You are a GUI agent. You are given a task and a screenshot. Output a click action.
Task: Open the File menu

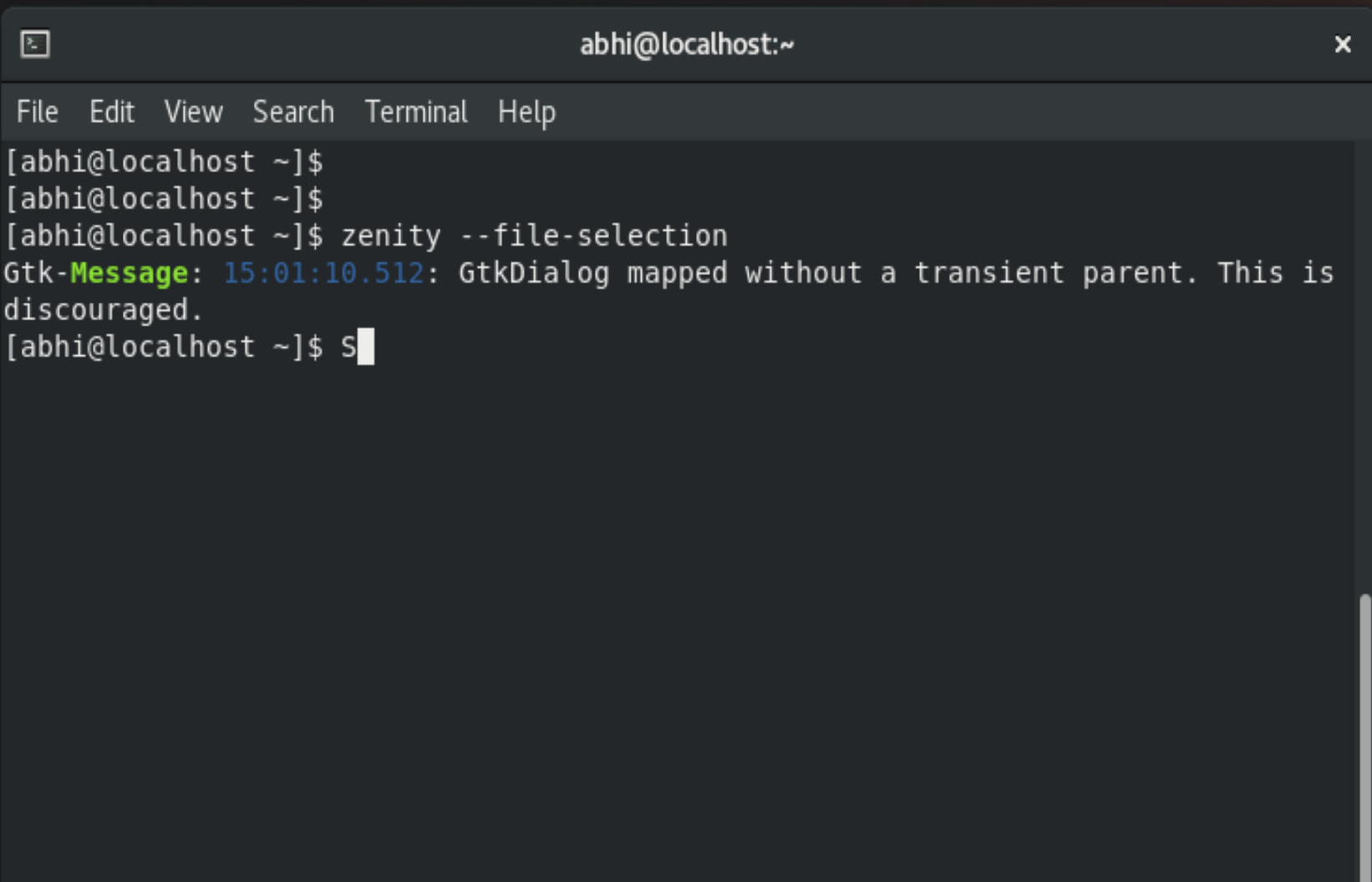37,111
